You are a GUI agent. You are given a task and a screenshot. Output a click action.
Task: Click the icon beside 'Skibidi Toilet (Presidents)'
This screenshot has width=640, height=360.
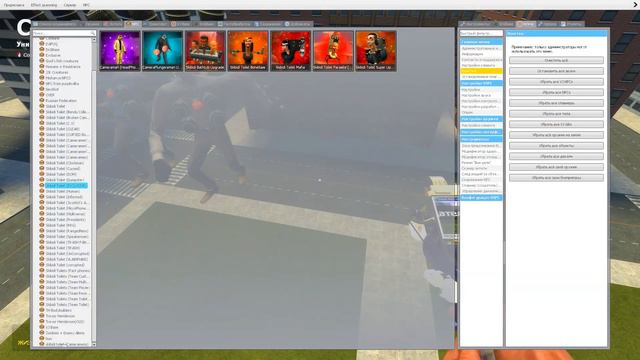pos(42,220)
